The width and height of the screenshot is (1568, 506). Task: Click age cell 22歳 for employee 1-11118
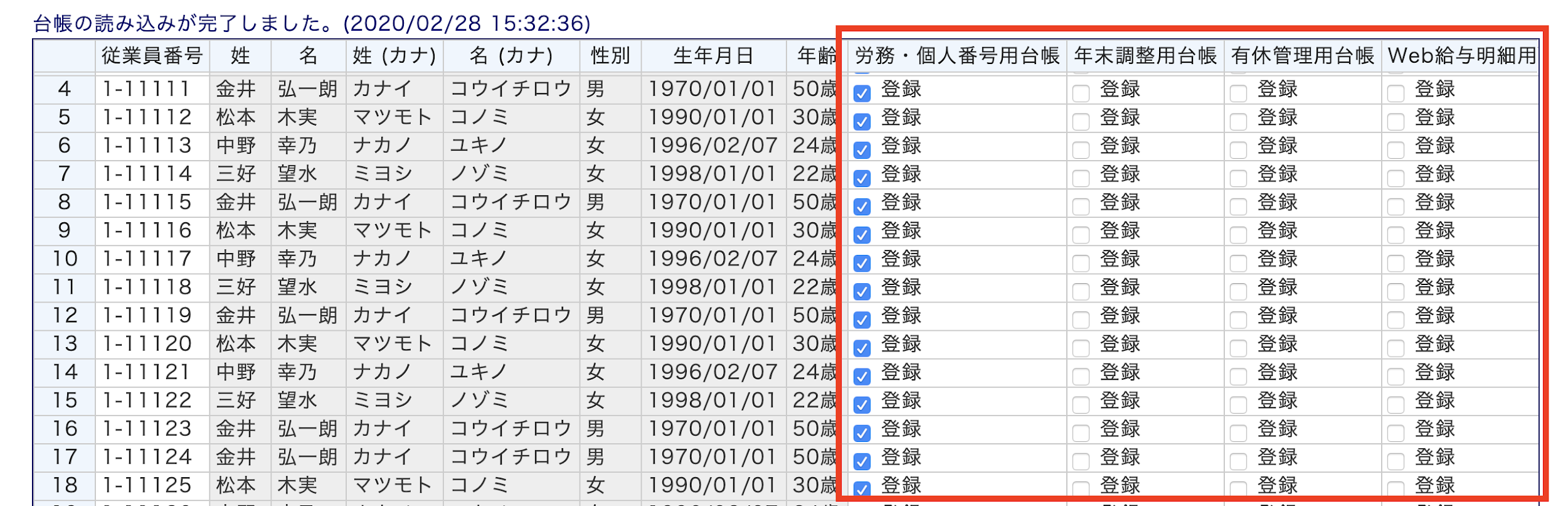click(814, 287)
